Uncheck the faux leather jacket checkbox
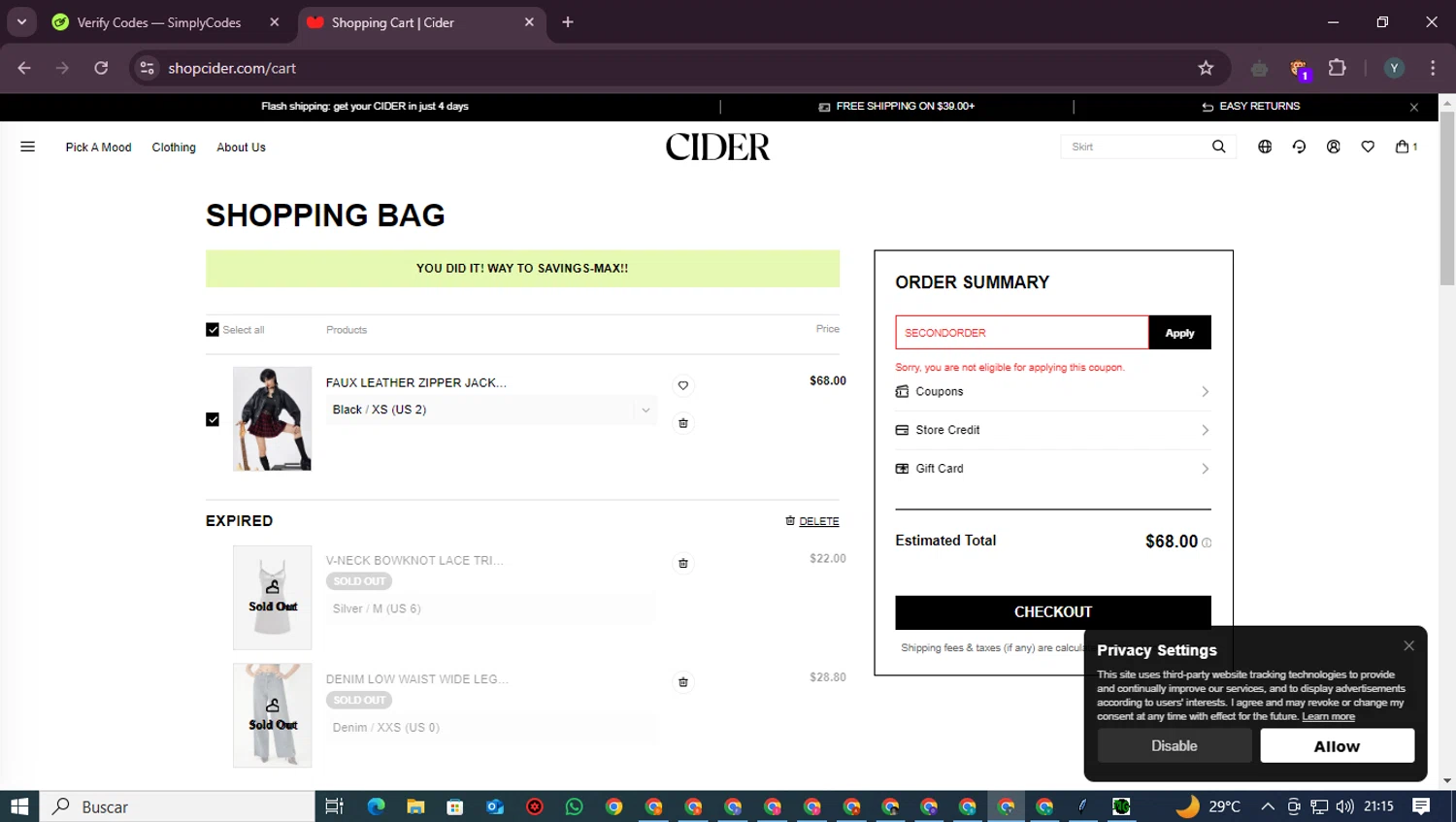1456x822 pixels. point(213,419)
